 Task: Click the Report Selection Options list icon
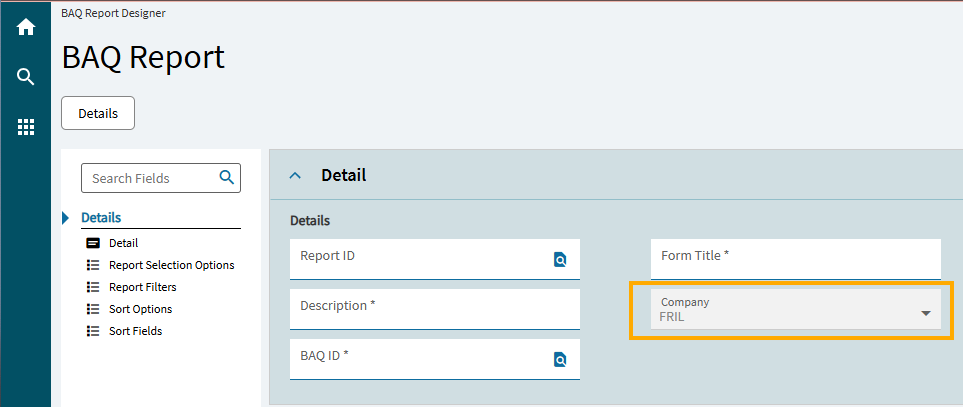click(93, 265)
